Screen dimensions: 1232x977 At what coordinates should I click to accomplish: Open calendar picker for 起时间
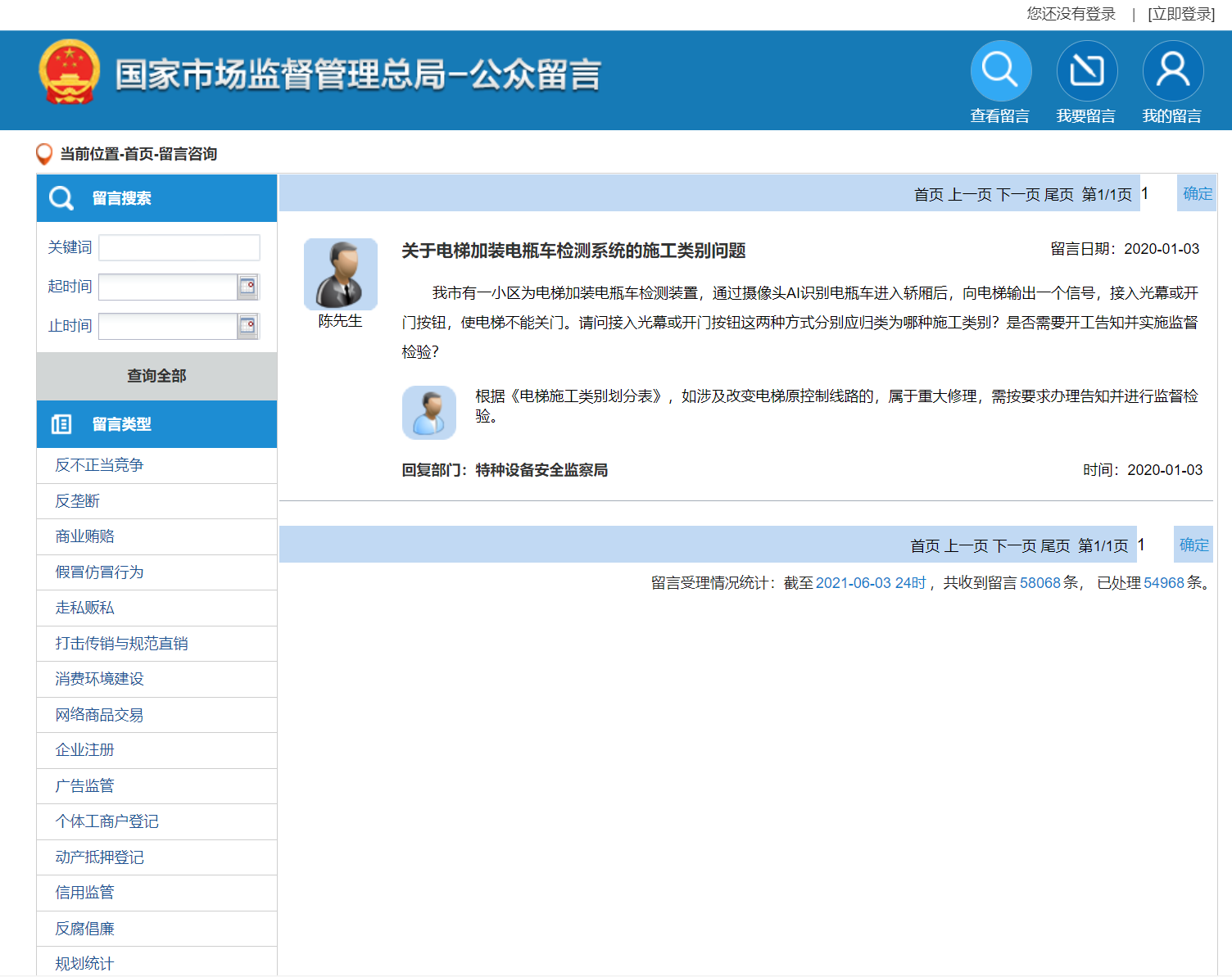pos(247,287)
